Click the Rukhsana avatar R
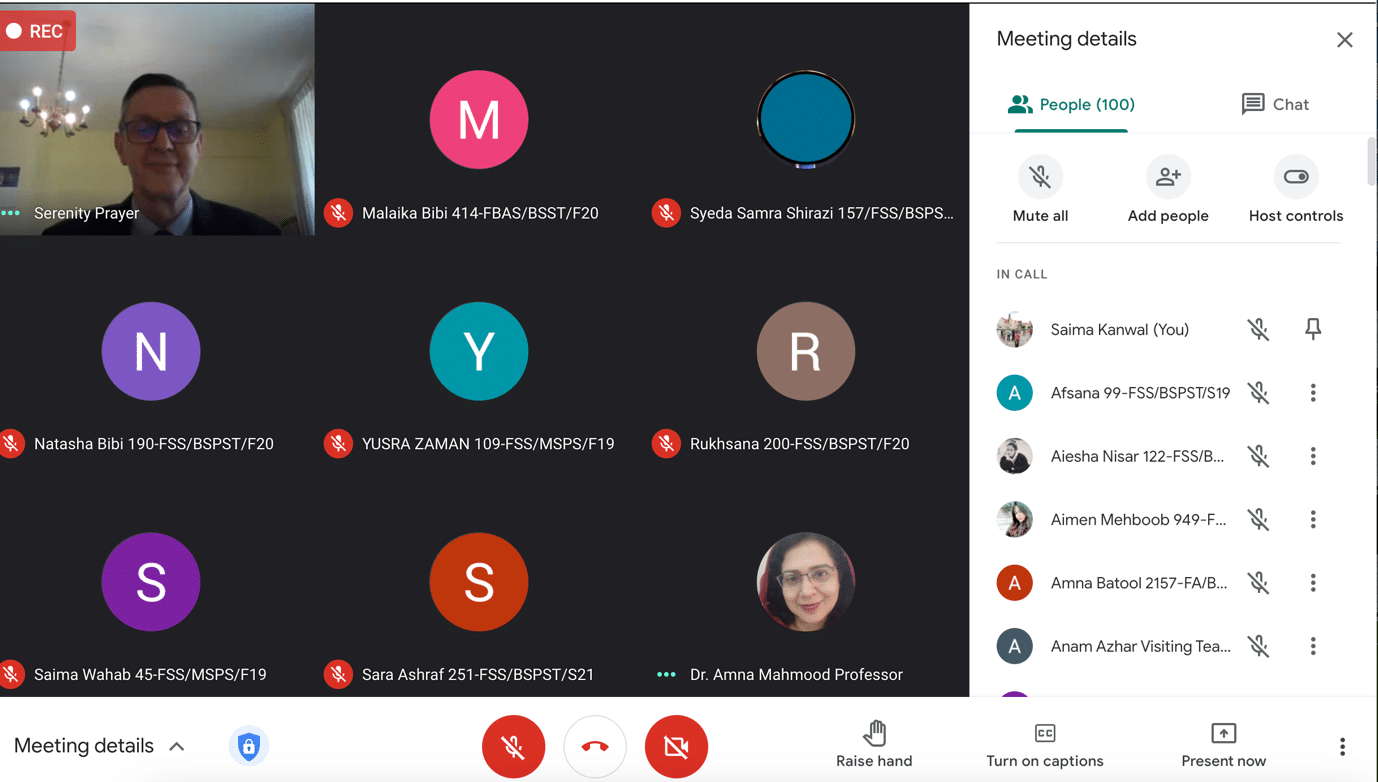This screenshot has width=1378, height=782. click(806, 351)
